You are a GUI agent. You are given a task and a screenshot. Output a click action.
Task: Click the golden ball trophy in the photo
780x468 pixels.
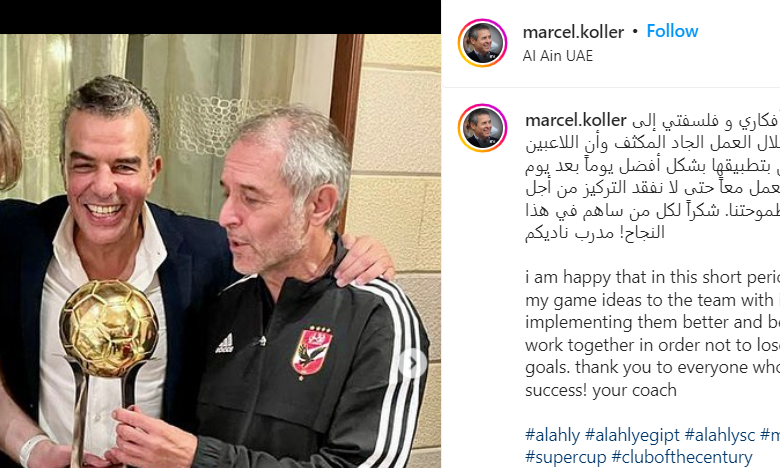click(107, 329)
